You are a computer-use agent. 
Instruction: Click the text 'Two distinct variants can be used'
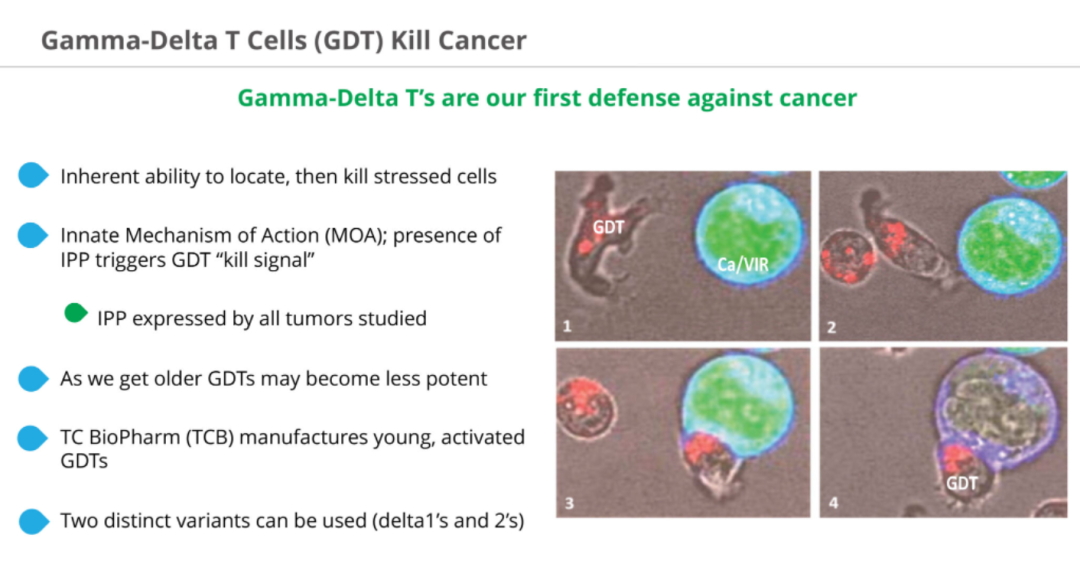pyautogui.click(x=214, y=521)
